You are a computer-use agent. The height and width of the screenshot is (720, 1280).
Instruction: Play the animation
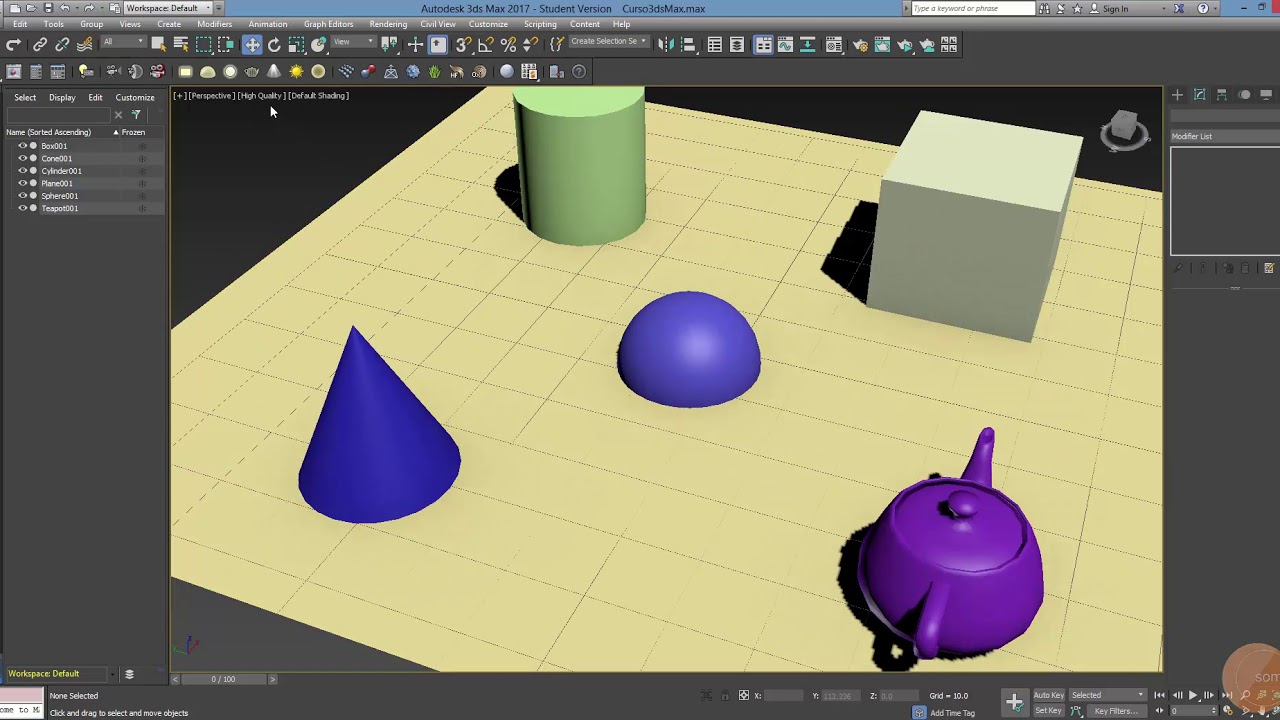click(1193, 695)
